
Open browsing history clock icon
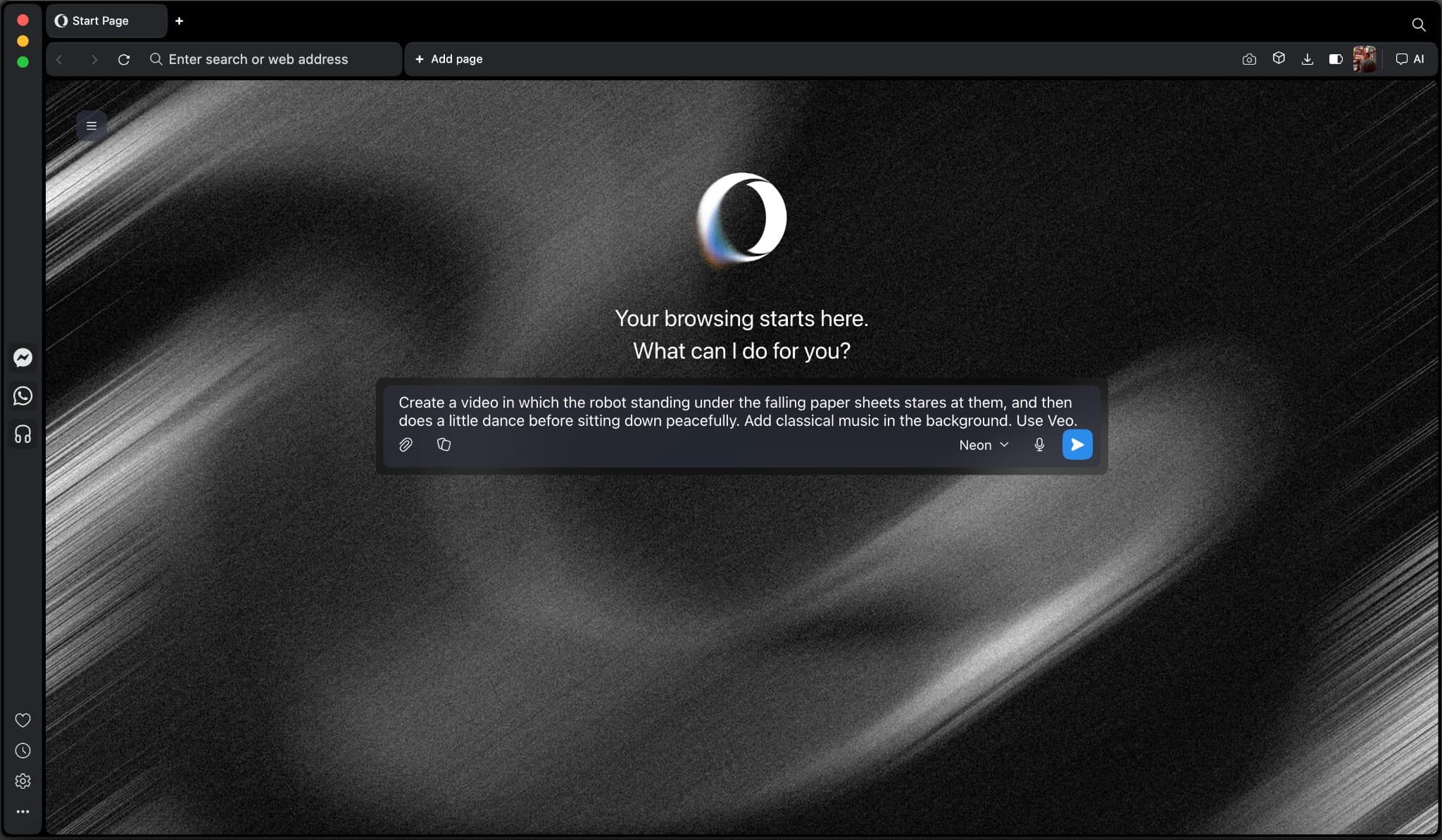tap(23, 751)
